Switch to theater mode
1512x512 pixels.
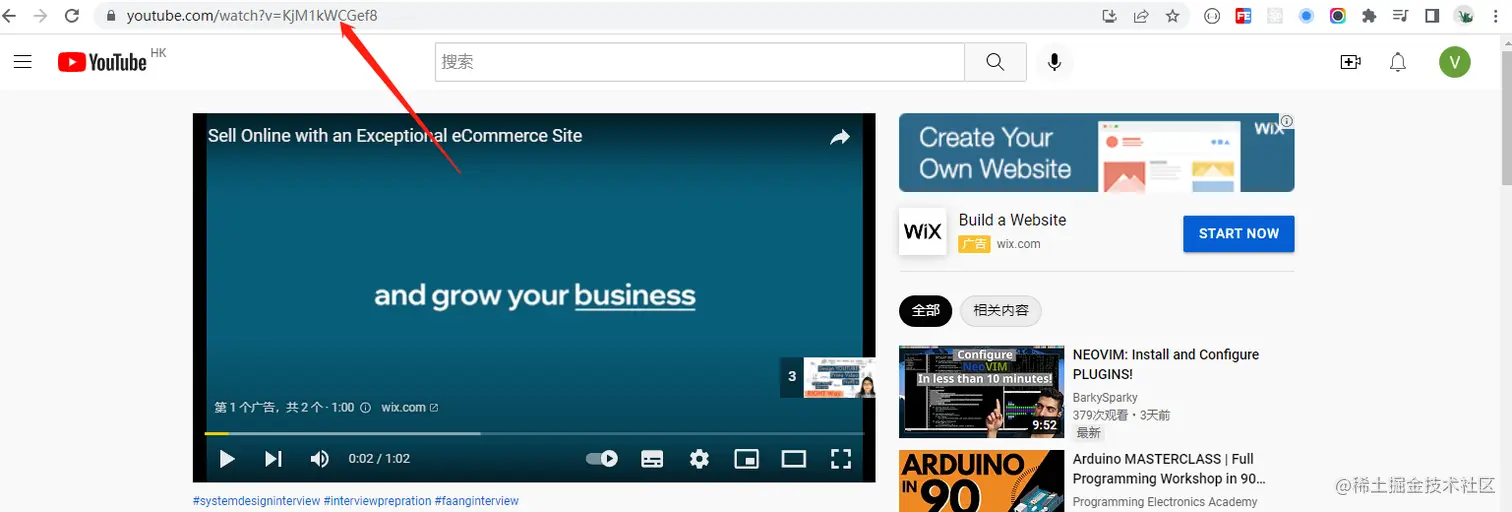[x=794, y=459]
